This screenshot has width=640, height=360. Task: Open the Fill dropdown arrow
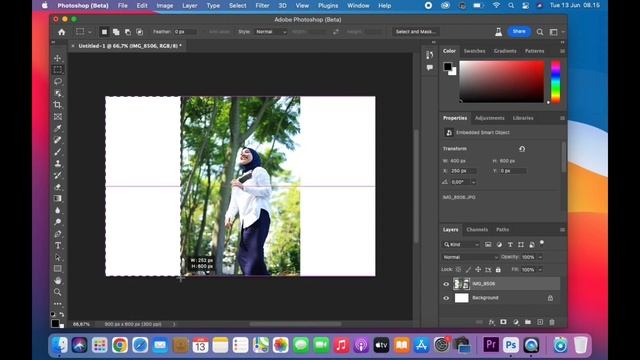click(540, 270)
